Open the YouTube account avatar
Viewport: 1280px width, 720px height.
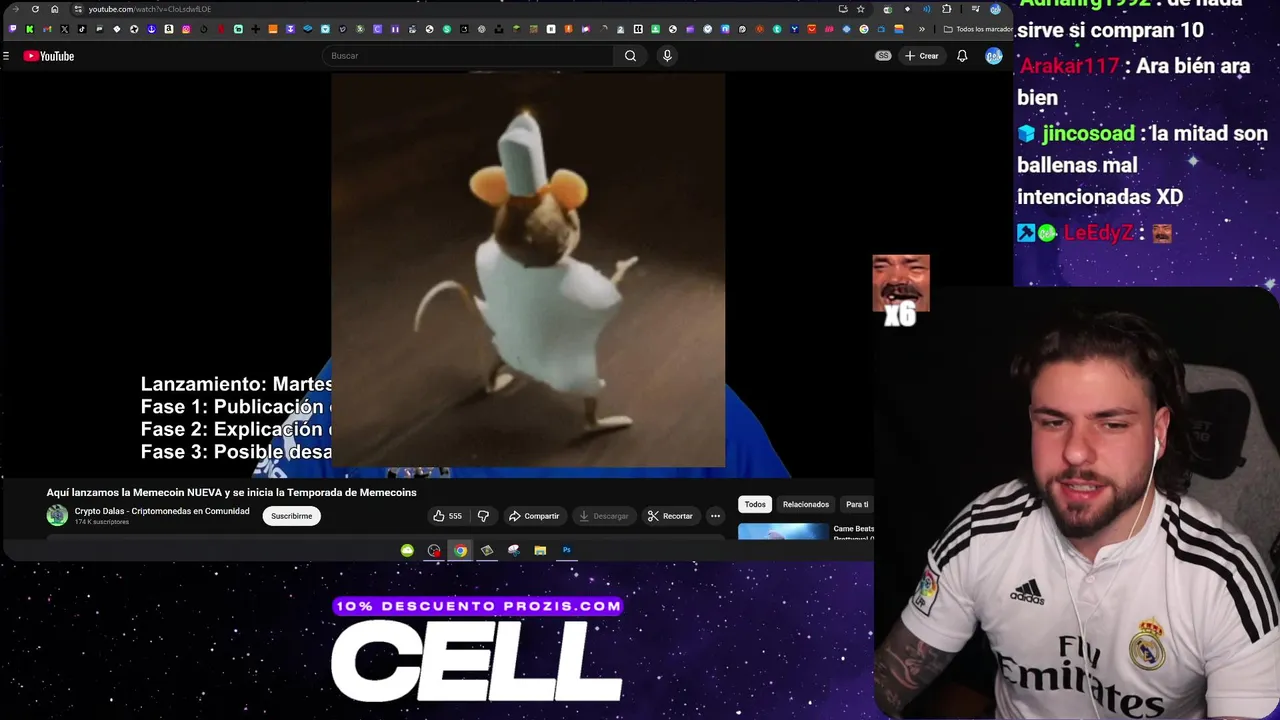click(993, 56)
